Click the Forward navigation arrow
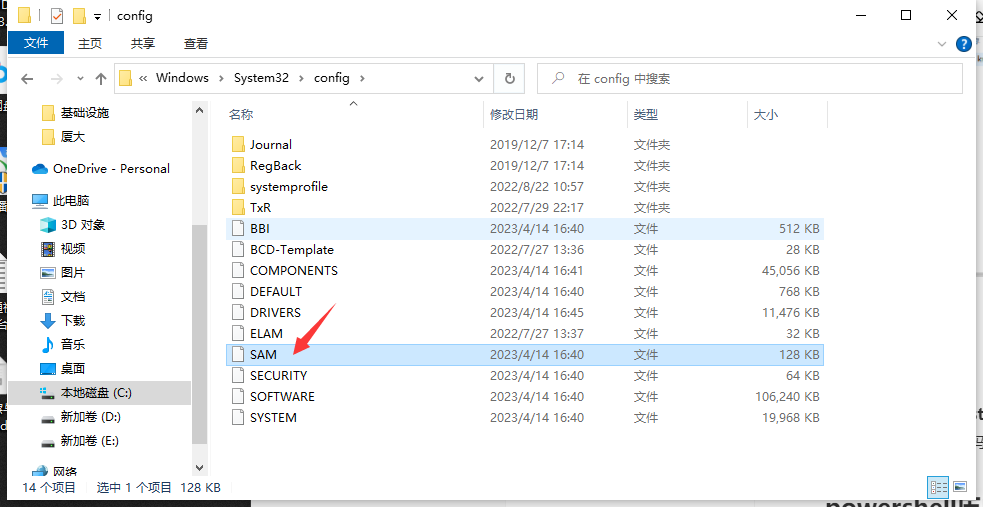The image size is (983, 507). [x=56, y=78]
